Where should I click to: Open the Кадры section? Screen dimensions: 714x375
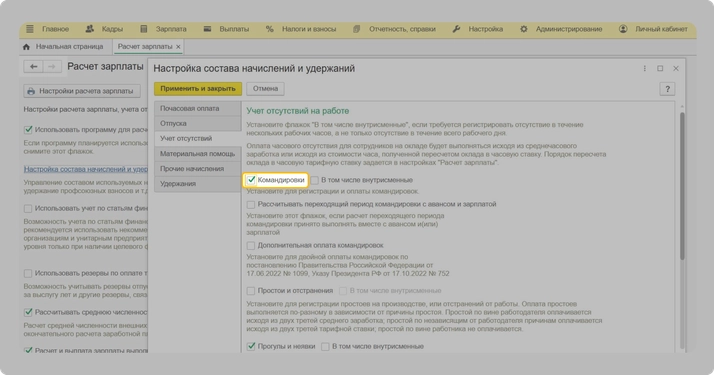click(112, 29)
